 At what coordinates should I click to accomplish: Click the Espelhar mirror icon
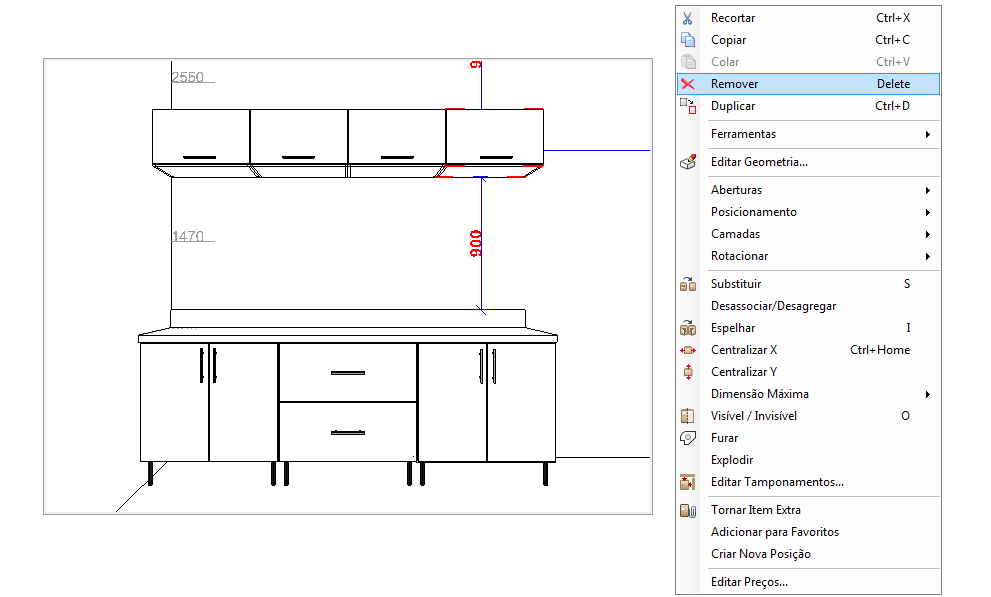(687, 328)
